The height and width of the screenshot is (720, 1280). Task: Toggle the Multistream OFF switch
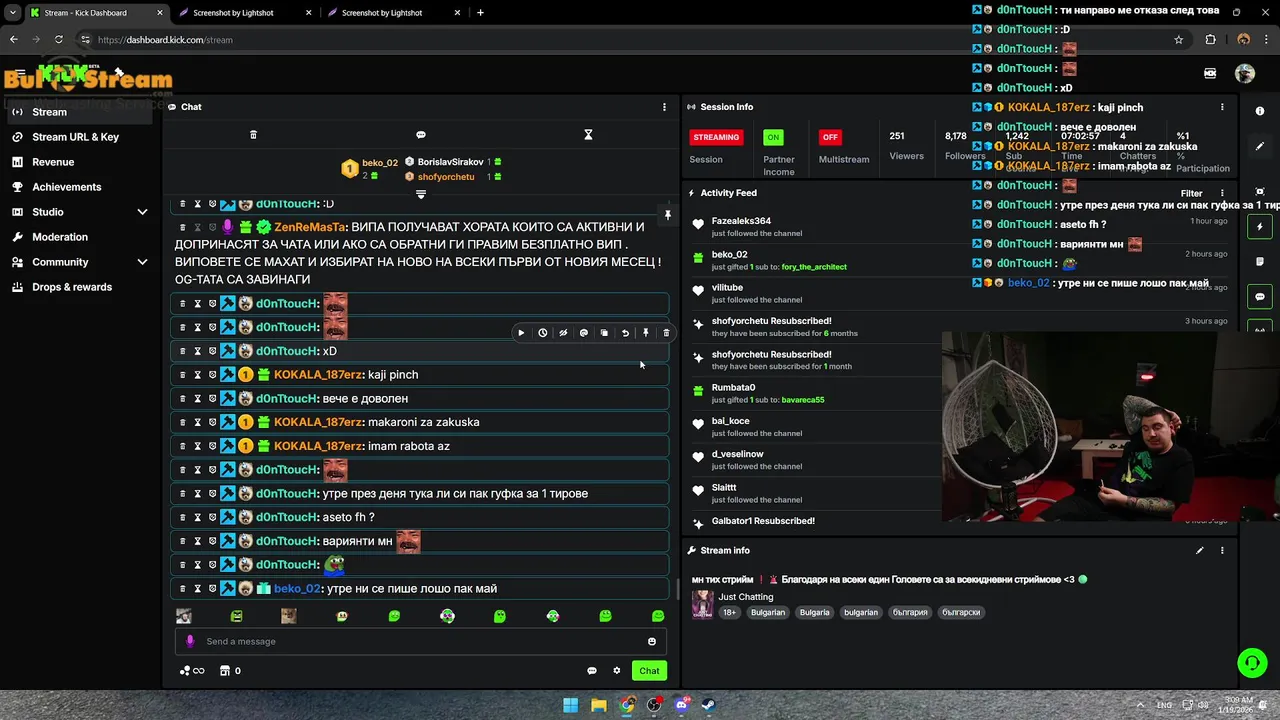pyautogui.click(x=830, y=137)
